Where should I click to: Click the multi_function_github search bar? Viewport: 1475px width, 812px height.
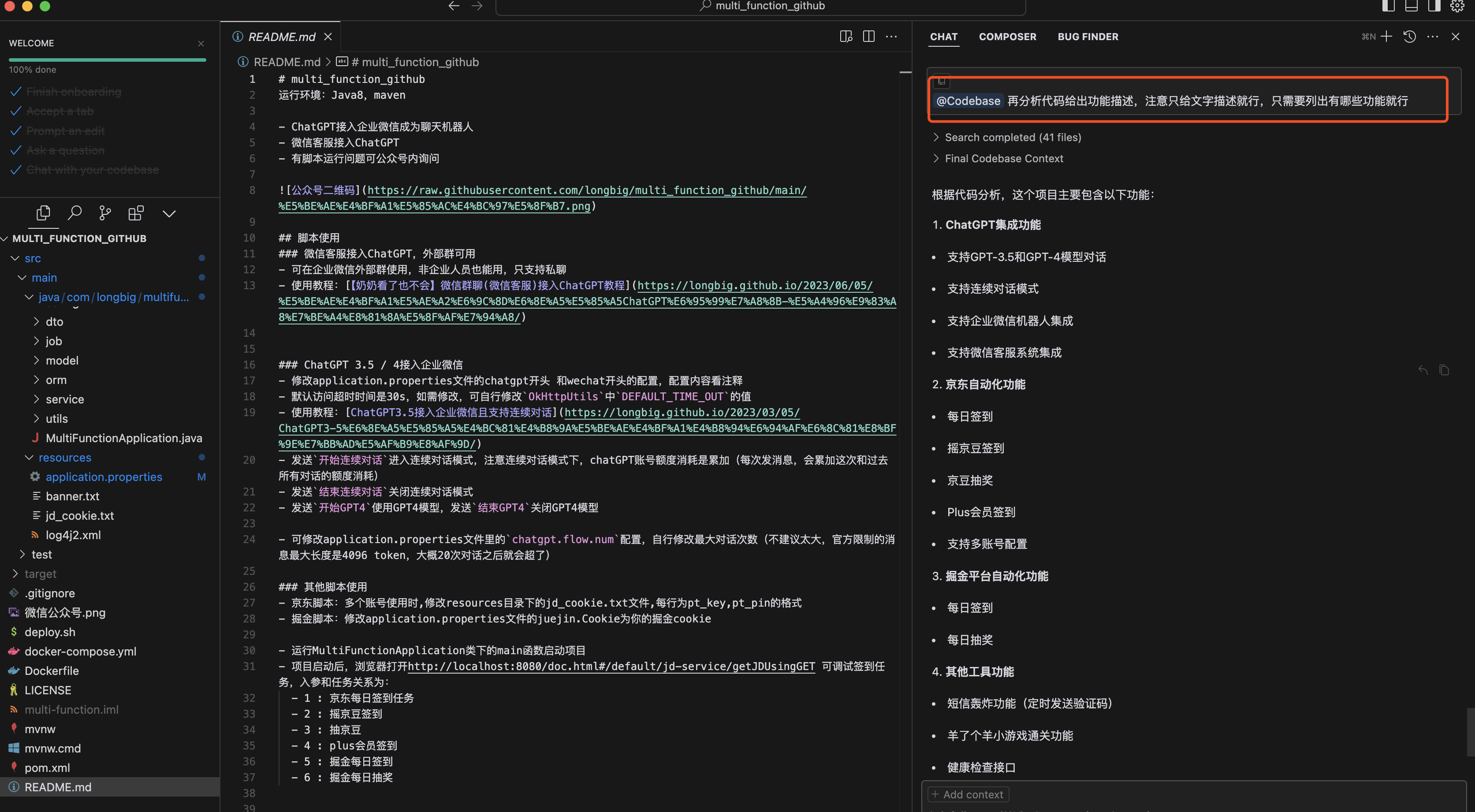pyautogui.click(x=760, y=6)
